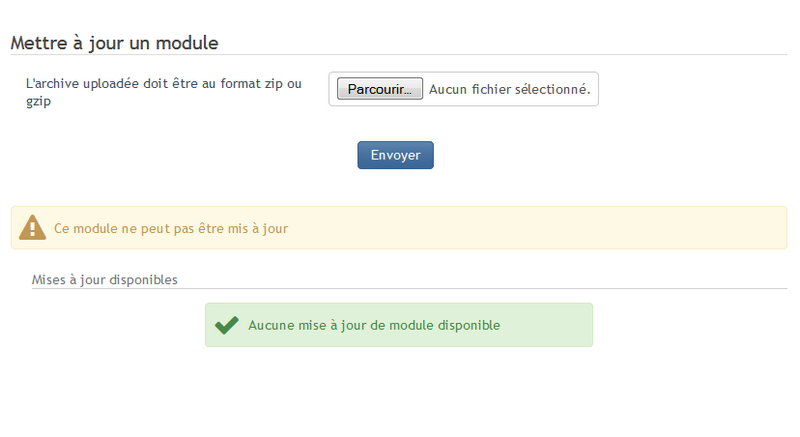Image resolution: width=800 pixels, height=437 pixels.
Task: Click the empty right side of the yellow warning banner
Action: pos(600,228)
